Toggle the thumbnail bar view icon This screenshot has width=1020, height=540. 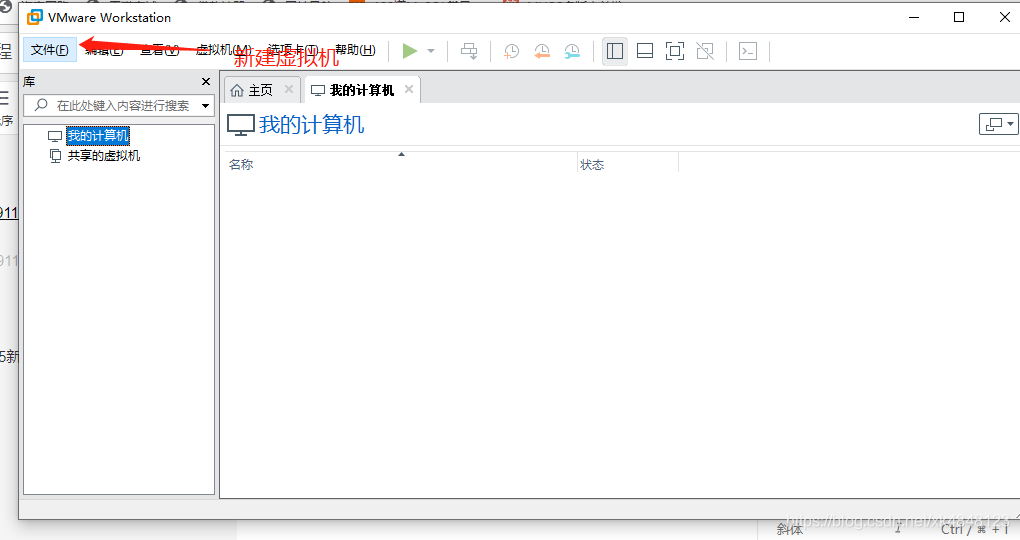[645, 51]
